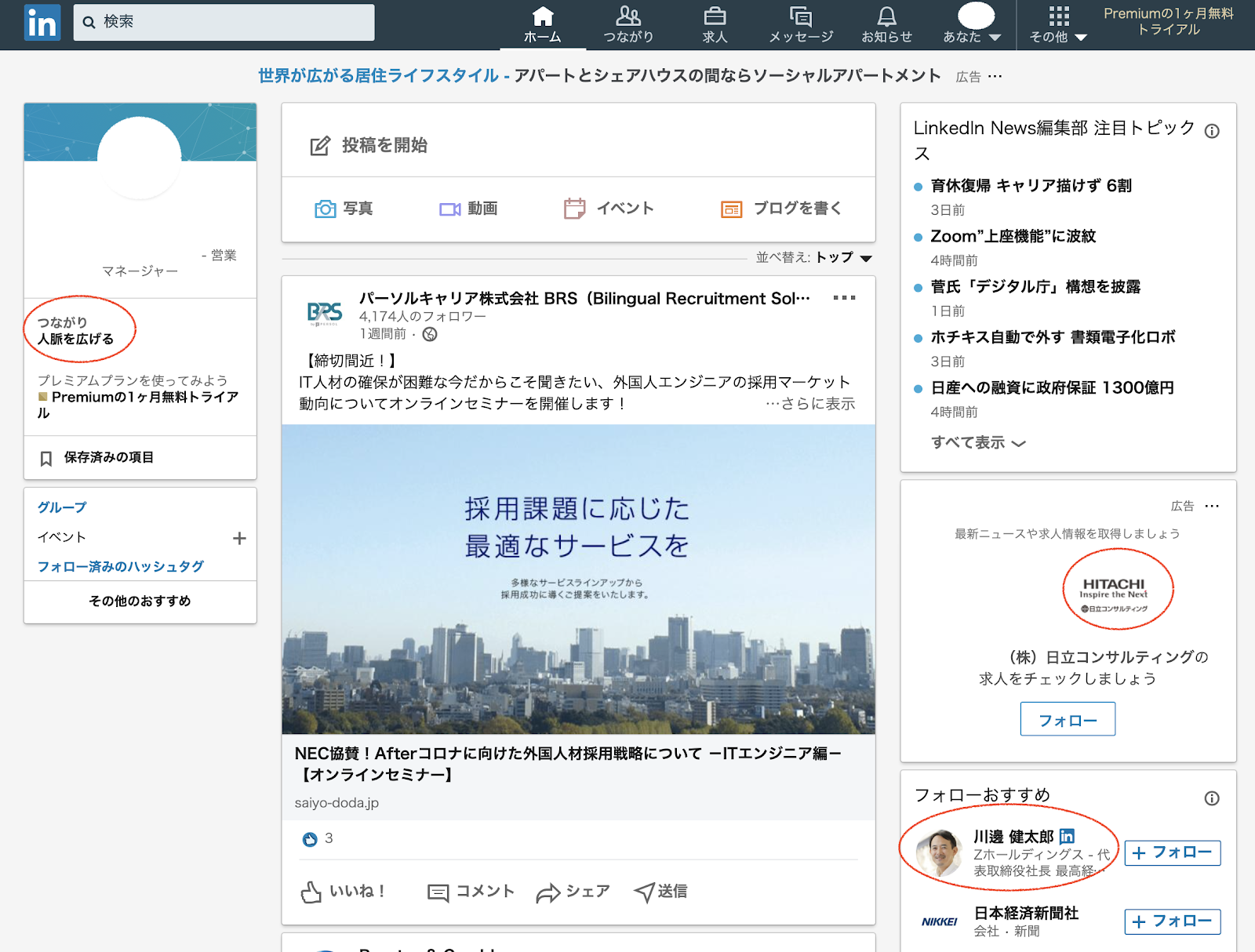
Task: Click Premiumの1ヶ月無料トライアル link in header
Action: tap(1169, 21)
